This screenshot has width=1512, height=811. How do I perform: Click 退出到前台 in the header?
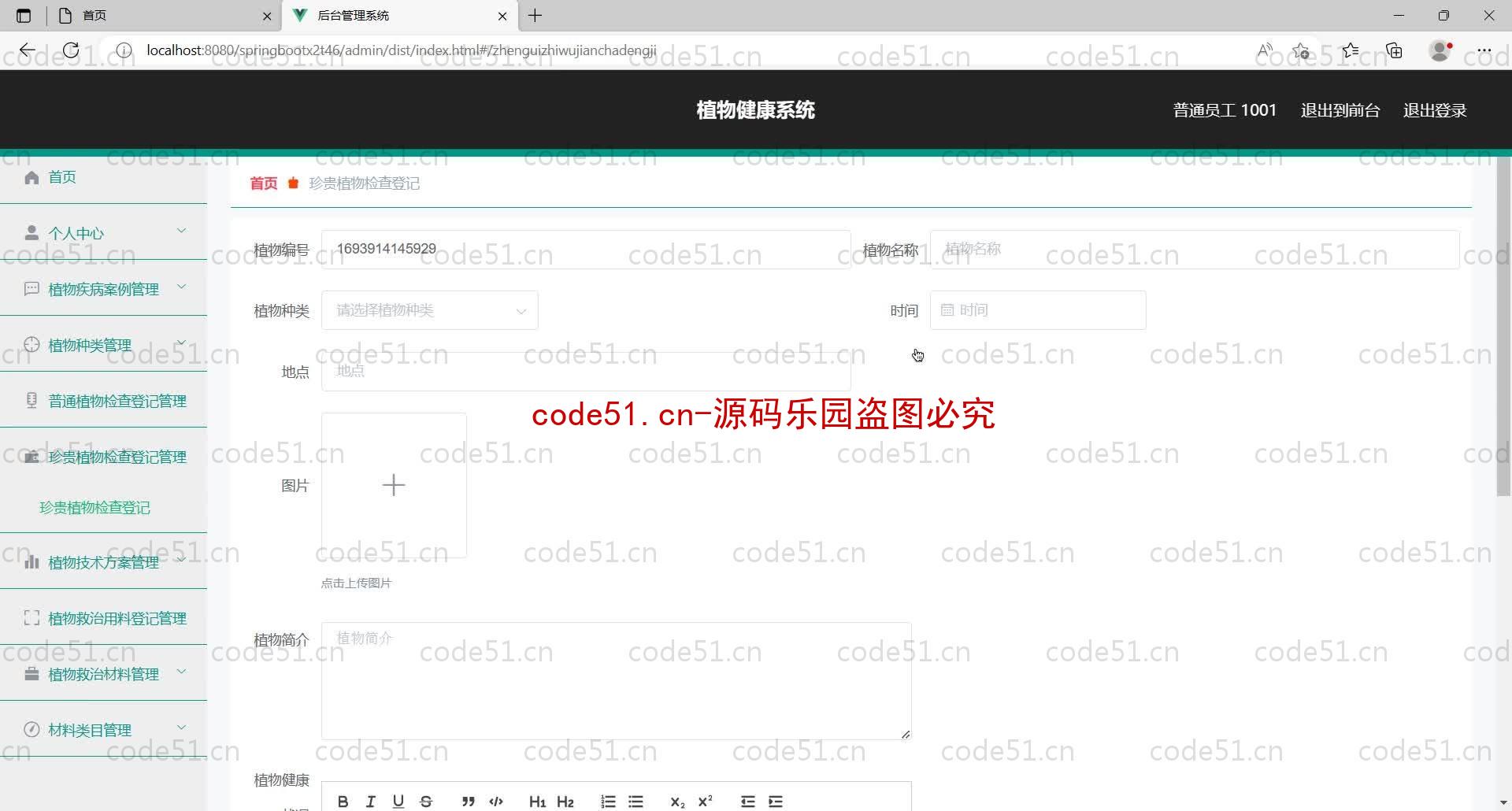tap(1340, 110)
